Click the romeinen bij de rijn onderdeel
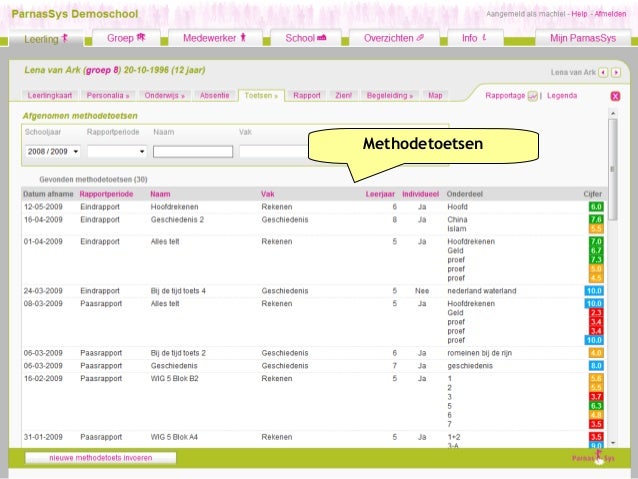Image resolution: width=638 pixels, height=479 pixels. pyautogui.click(x=480, y=353)
